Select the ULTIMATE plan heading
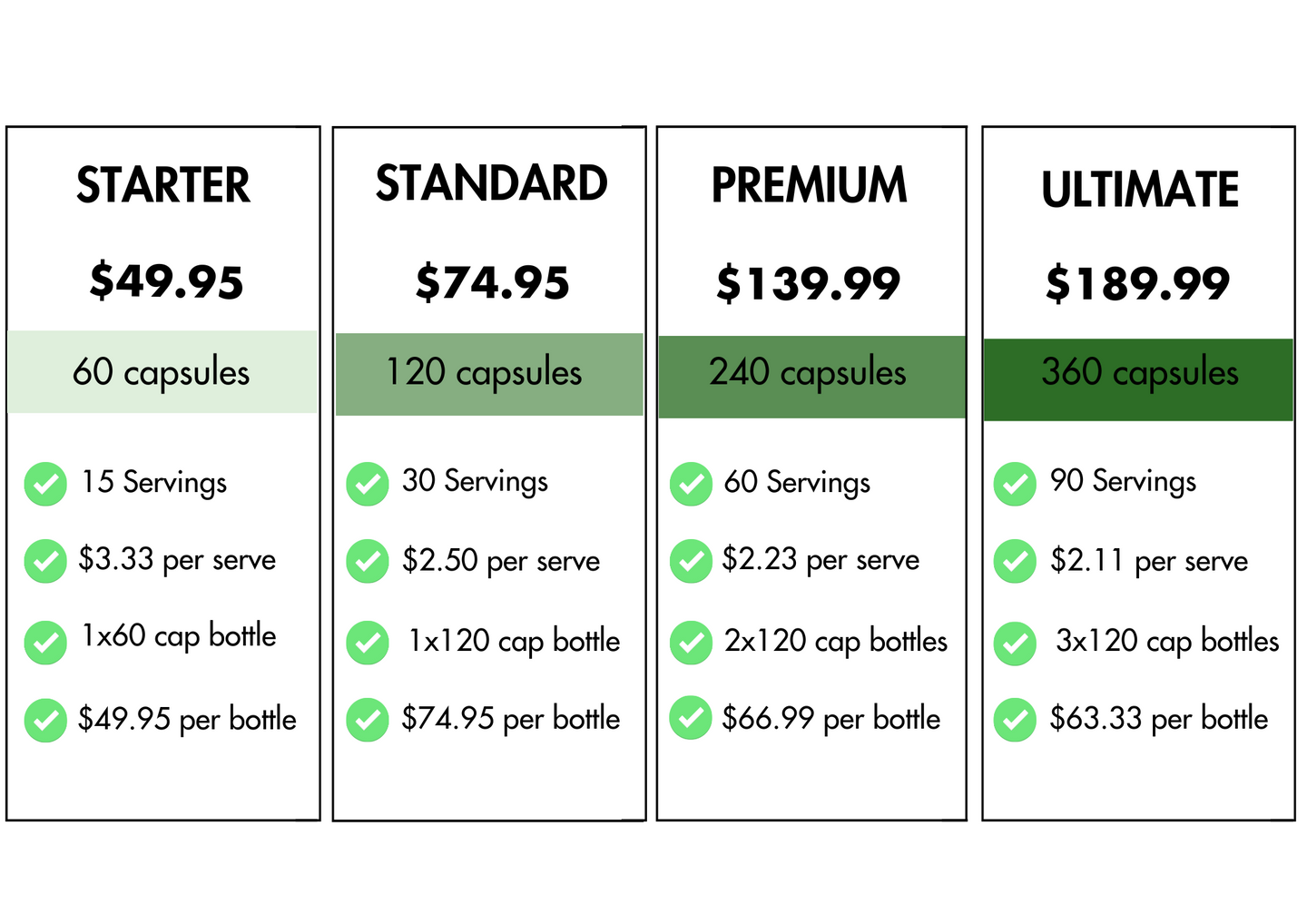 pyautogui.click(x=1139, y=190)
